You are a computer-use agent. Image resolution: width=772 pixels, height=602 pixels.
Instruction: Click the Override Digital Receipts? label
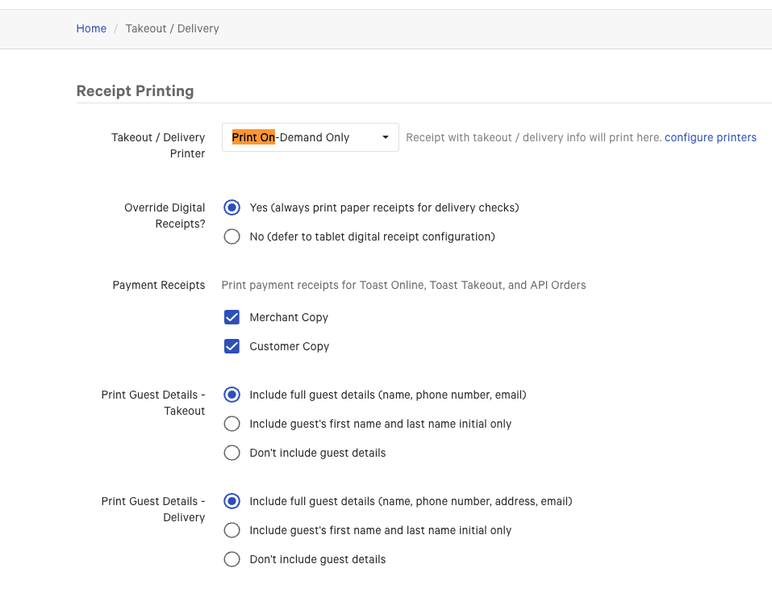pos(164,216)
